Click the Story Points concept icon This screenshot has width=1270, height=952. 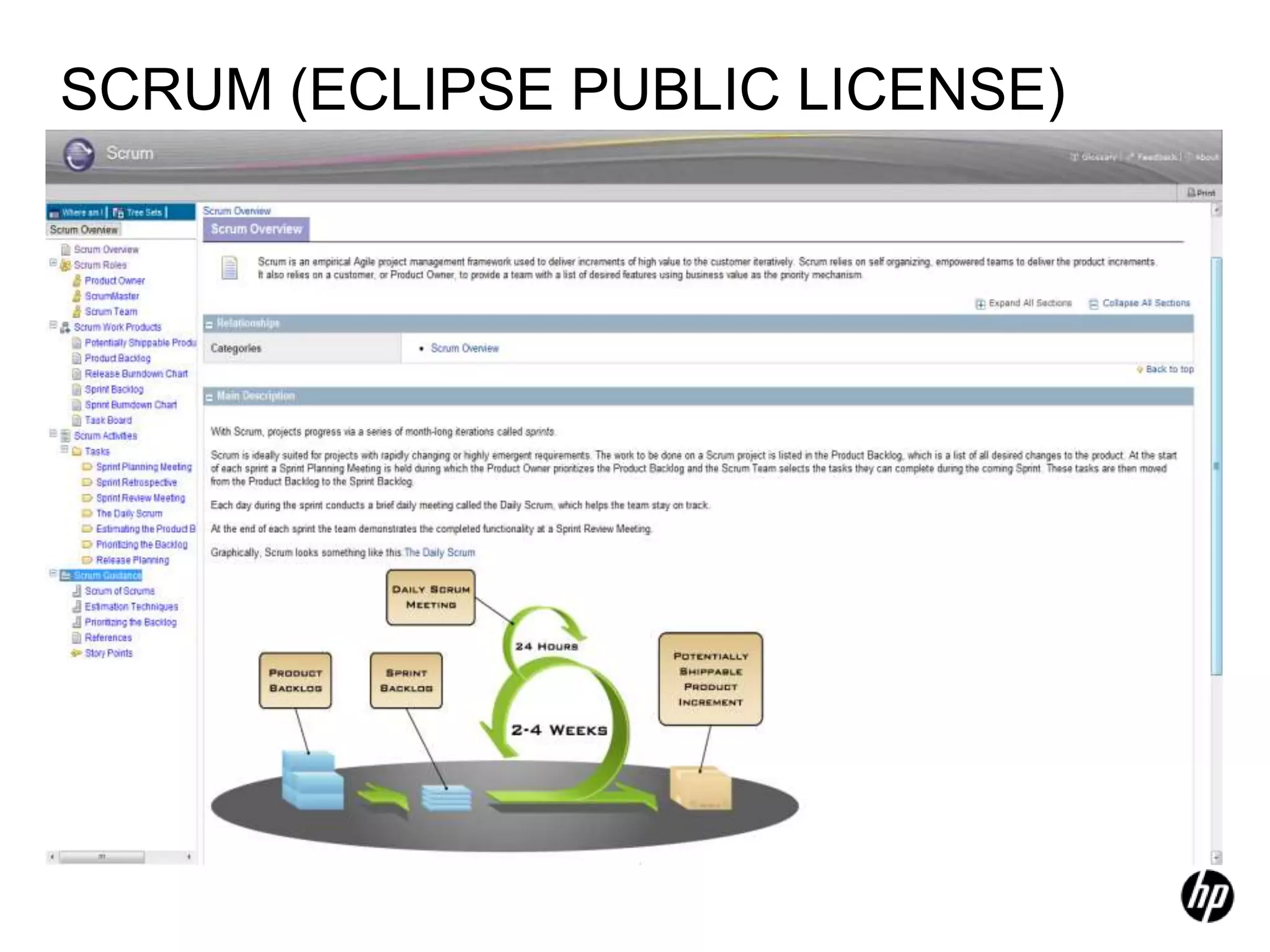(76, 653)
